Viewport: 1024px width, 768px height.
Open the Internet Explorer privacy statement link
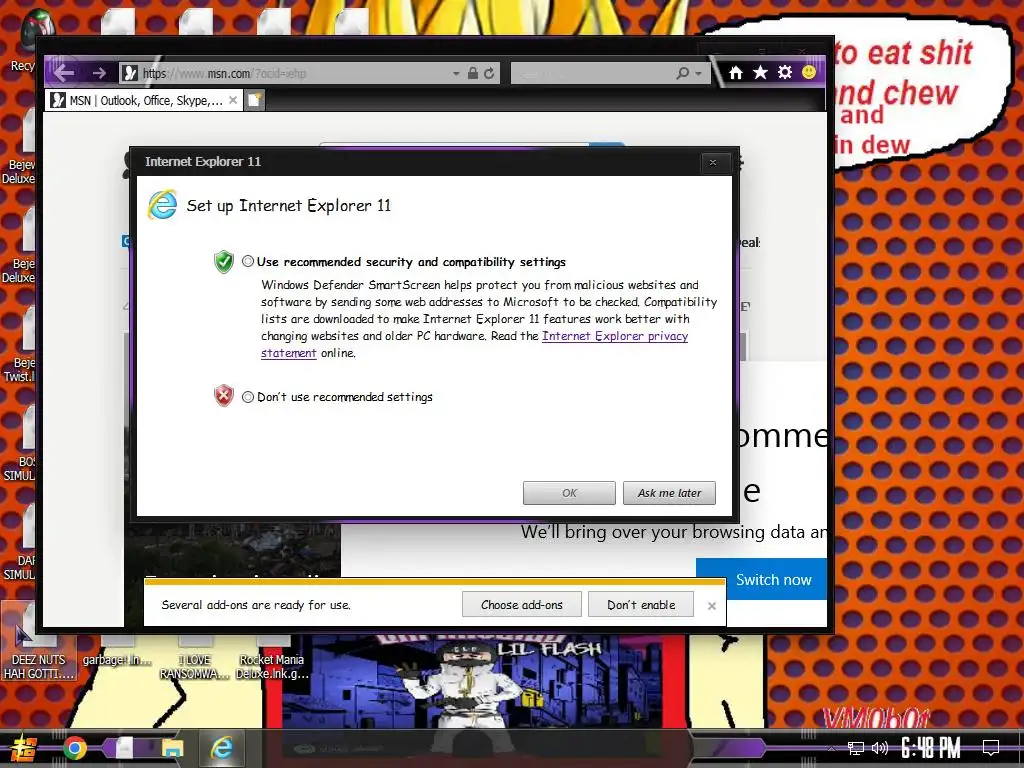(x=615, y=336)
